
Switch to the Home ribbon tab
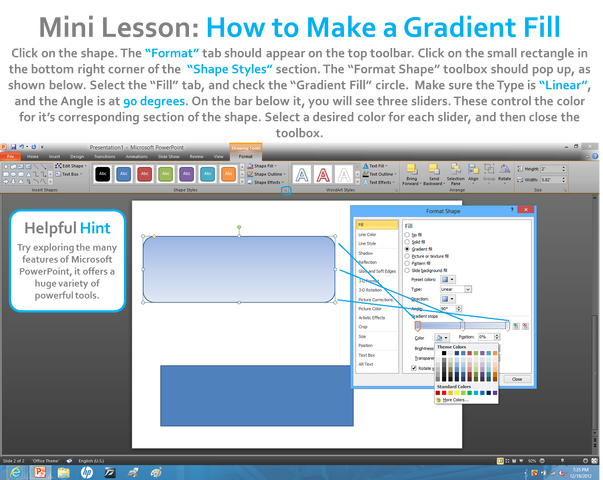(x=33, y=157)
